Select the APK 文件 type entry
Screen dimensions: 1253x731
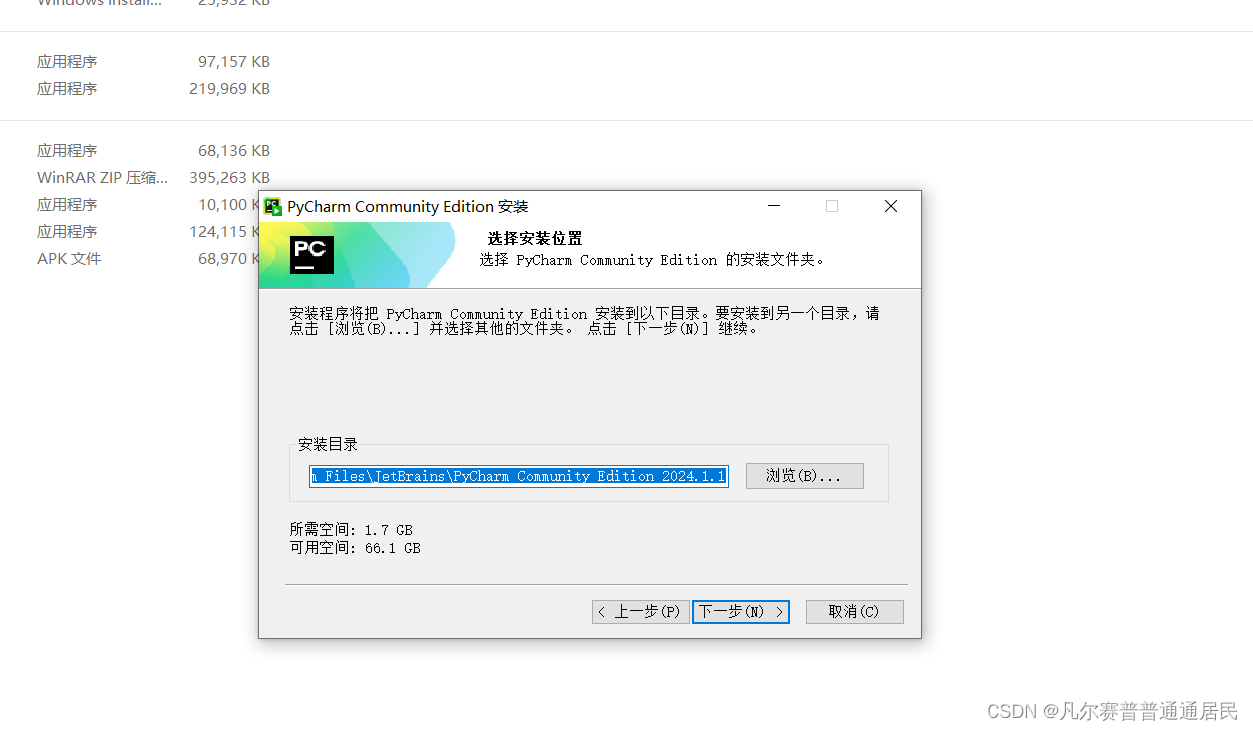pos(69,259)
